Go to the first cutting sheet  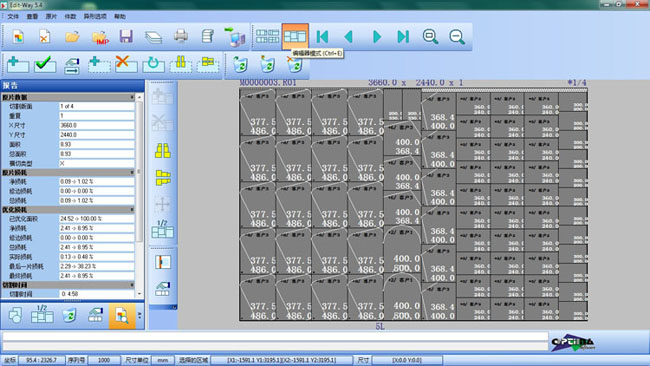click(322, 37)
